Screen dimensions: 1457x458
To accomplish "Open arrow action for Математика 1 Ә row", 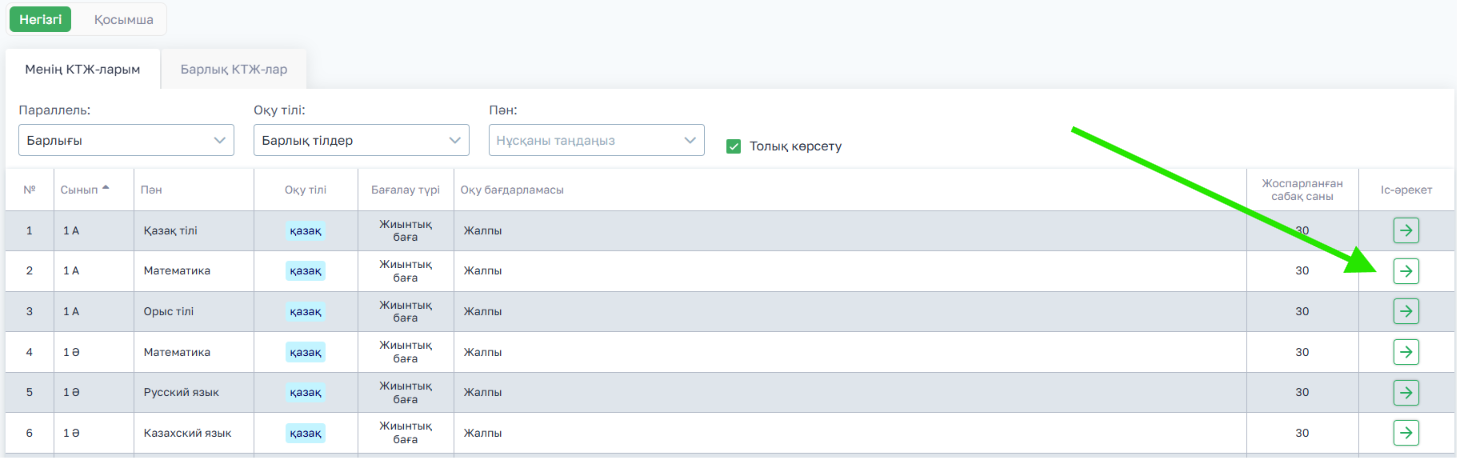I will coord(1406,352).
